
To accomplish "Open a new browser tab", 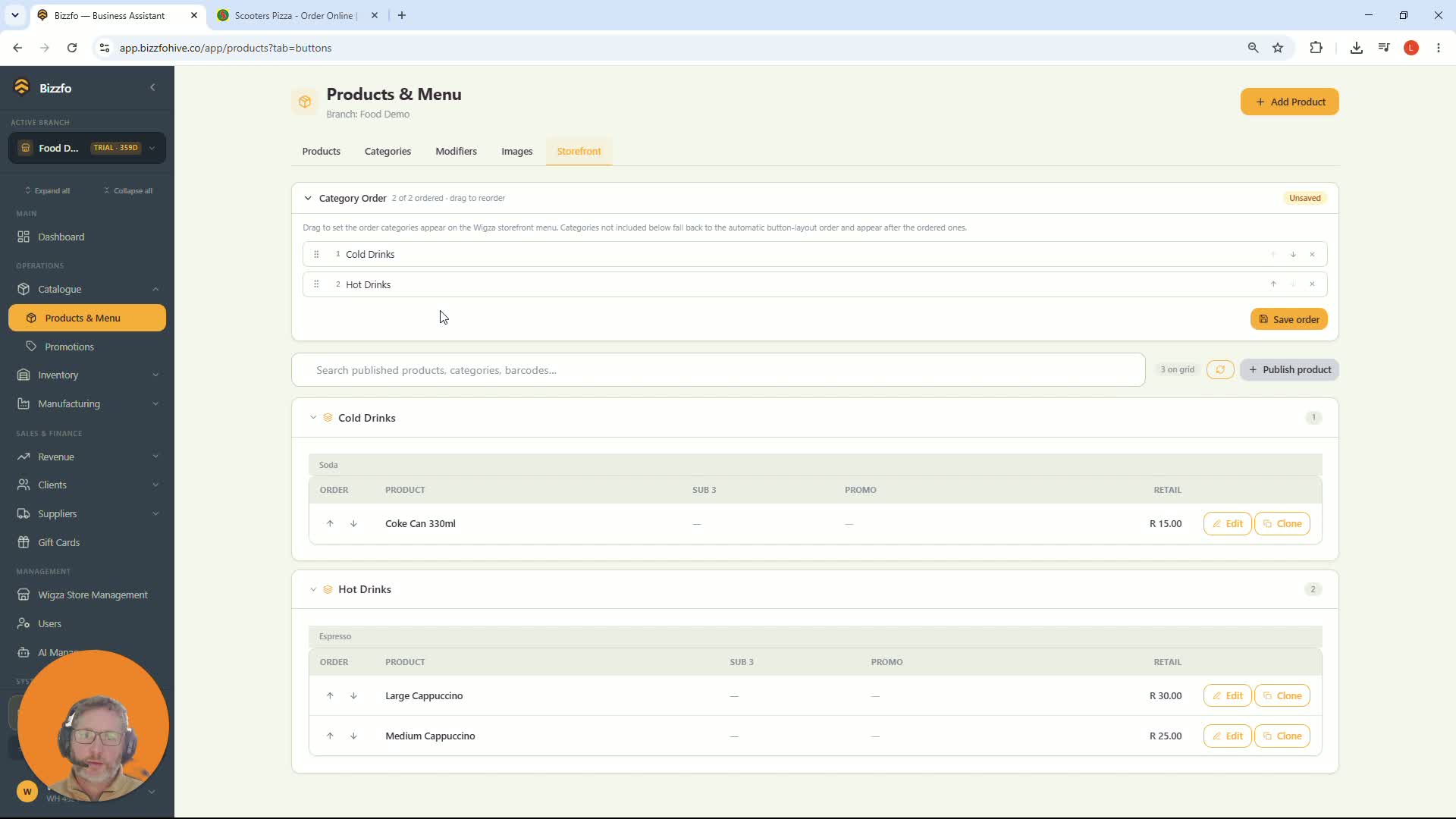I will 402,15.
